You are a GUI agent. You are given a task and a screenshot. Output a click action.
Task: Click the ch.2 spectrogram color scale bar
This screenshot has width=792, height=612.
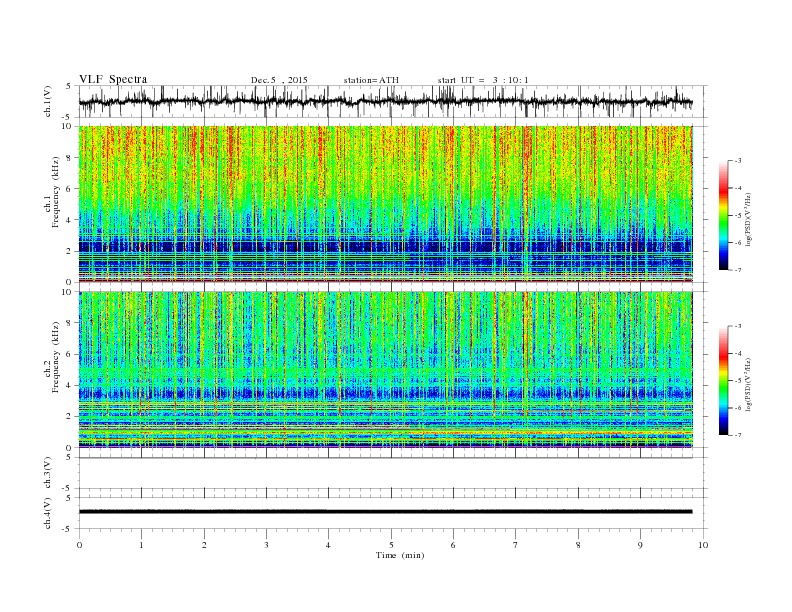pyautogui.click(x=723, y=380)
